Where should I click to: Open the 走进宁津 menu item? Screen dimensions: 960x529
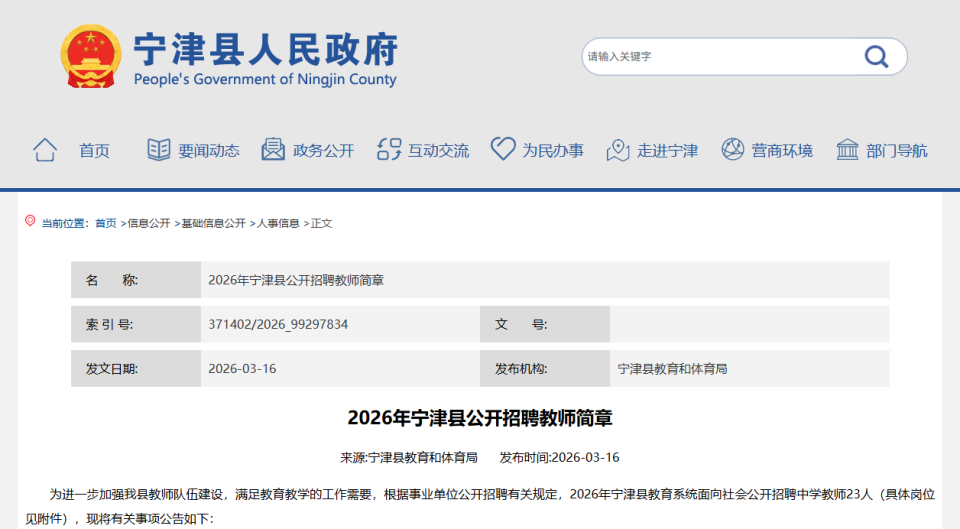(x=667, y=151)
